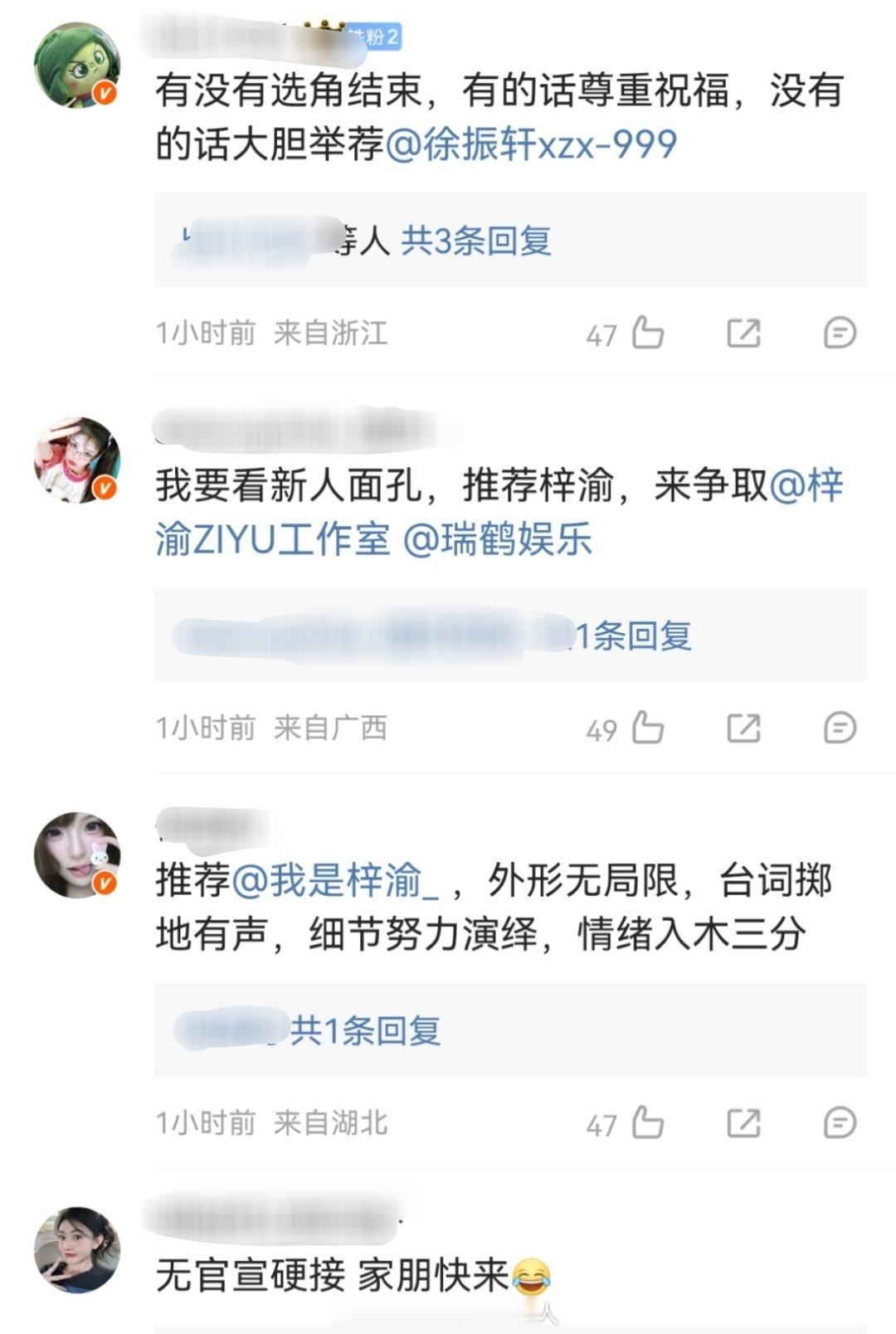Expand the 共3条回复 reply thread
The height and width of the screenshot is (1334, 896).
(x=476, y=241)
